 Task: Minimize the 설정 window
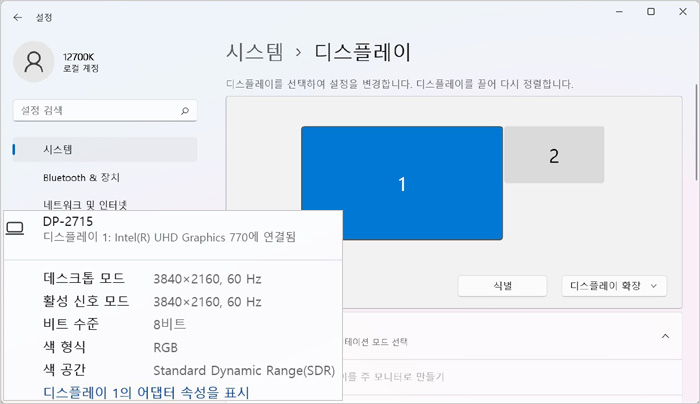point(619,12)
